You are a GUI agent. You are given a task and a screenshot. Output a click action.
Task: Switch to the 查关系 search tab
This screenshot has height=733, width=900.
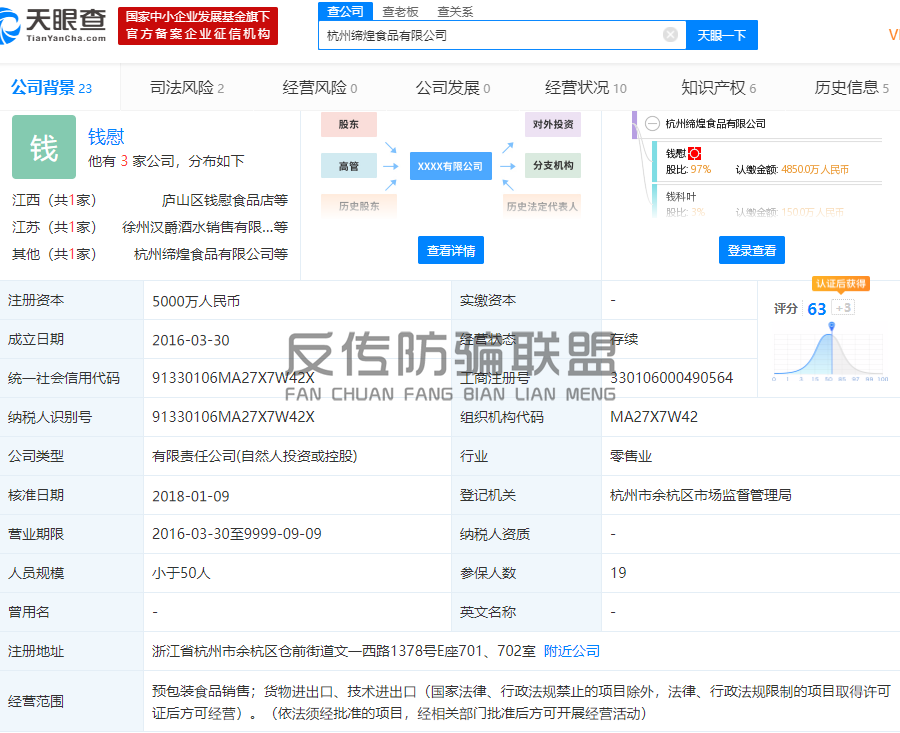[455, 11]
